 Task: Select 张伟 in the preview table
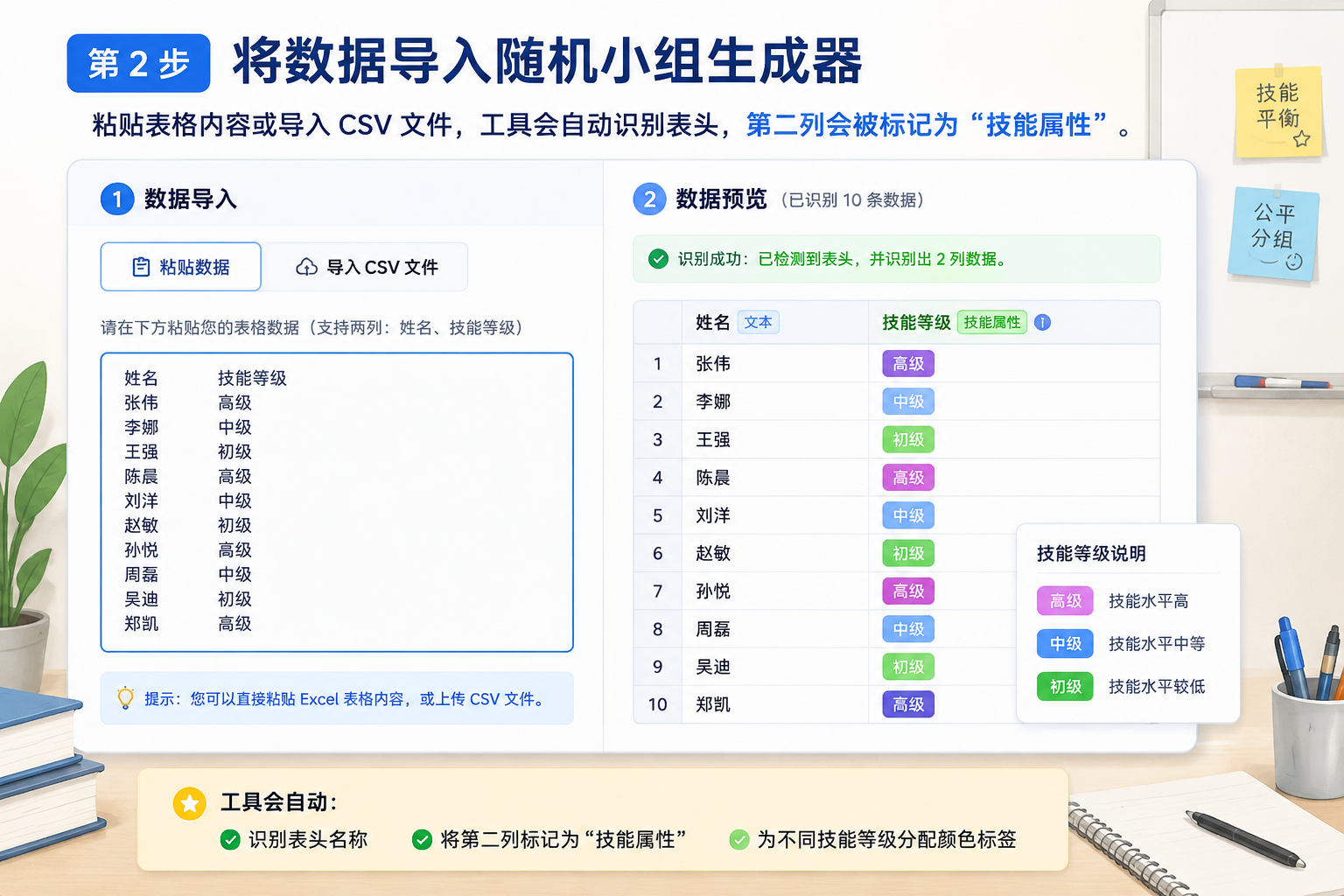point(713,363)
